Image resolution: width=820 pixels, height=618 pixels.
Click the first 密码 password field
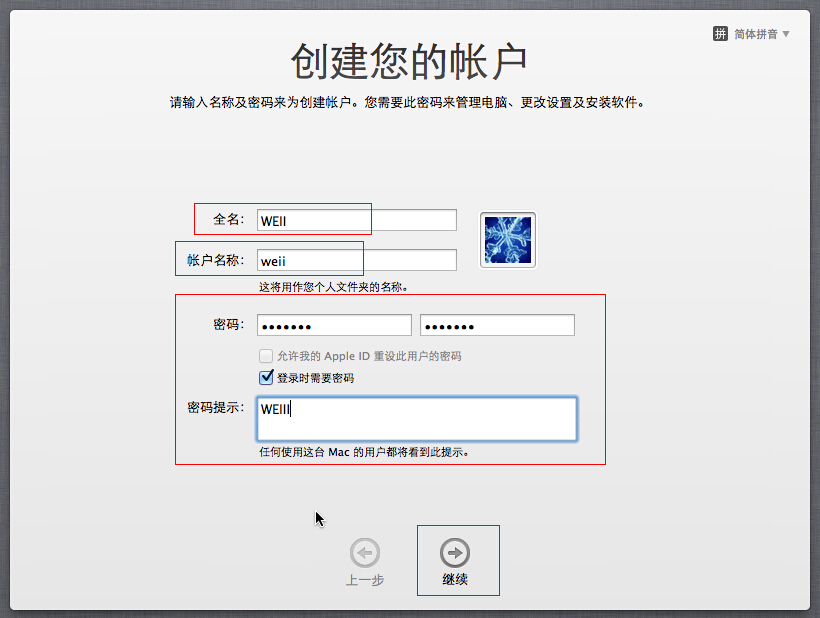click(334, 325)
